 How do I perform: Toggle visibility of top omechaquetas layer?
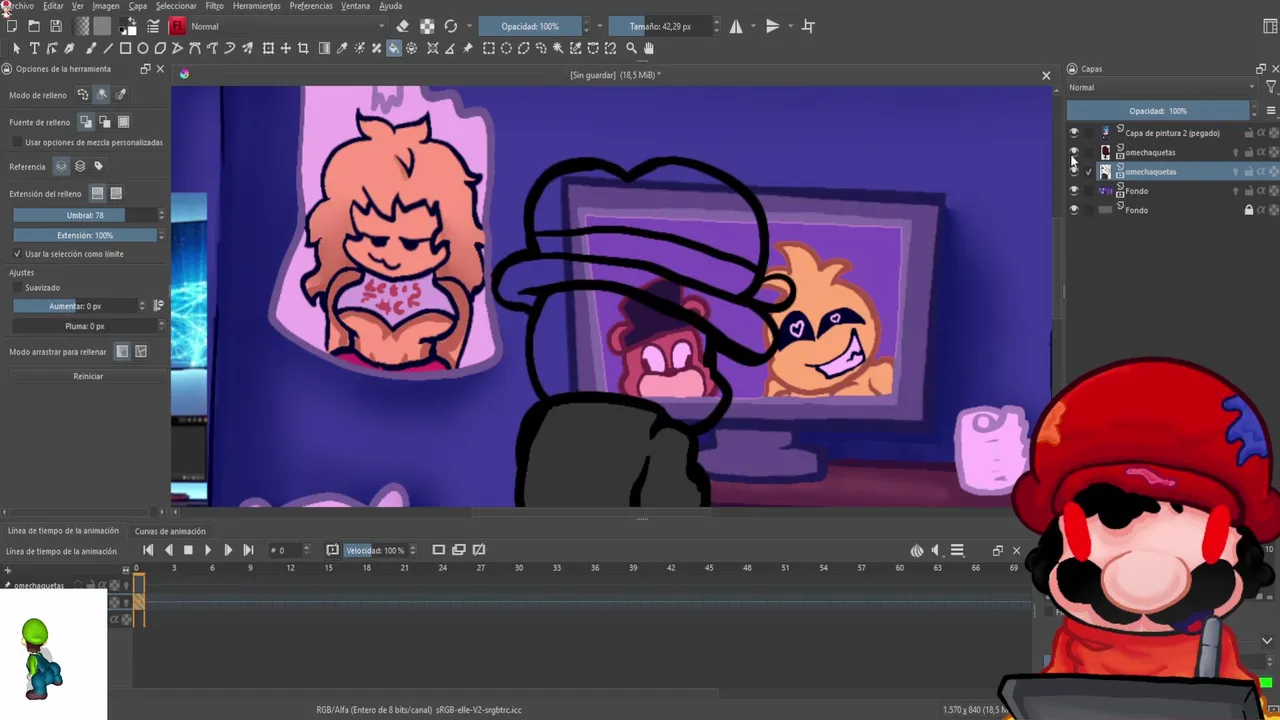pos(1074,152)
